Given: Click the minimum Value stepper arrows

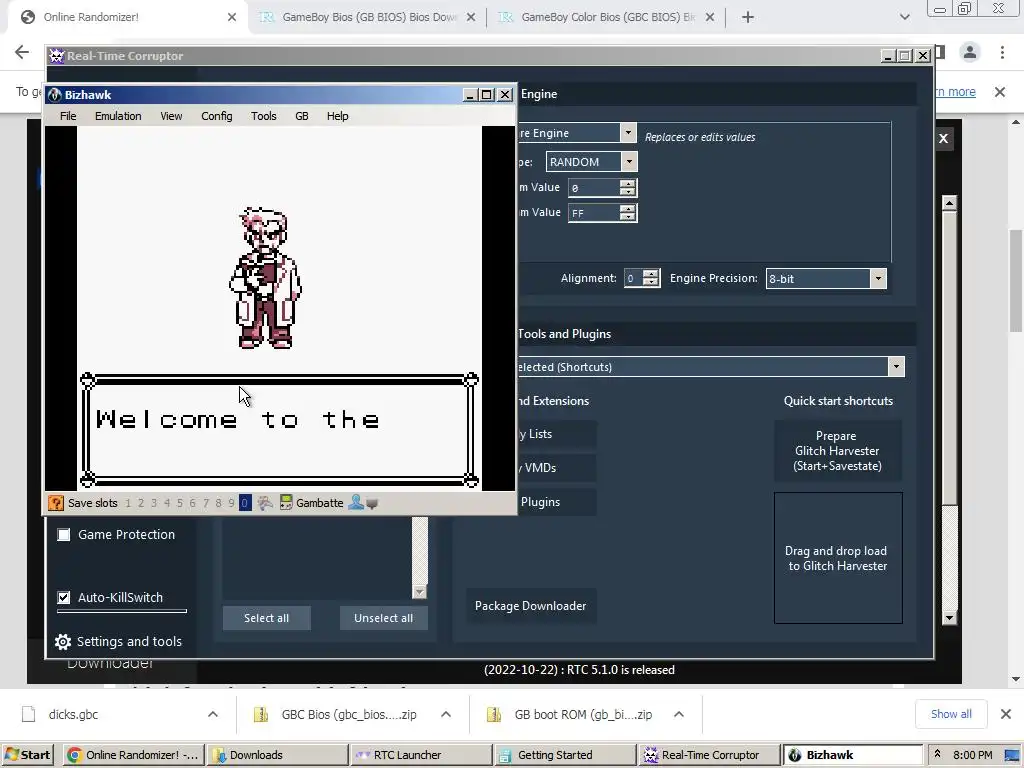Looking at the screenshot, I should tap(628, 188).
